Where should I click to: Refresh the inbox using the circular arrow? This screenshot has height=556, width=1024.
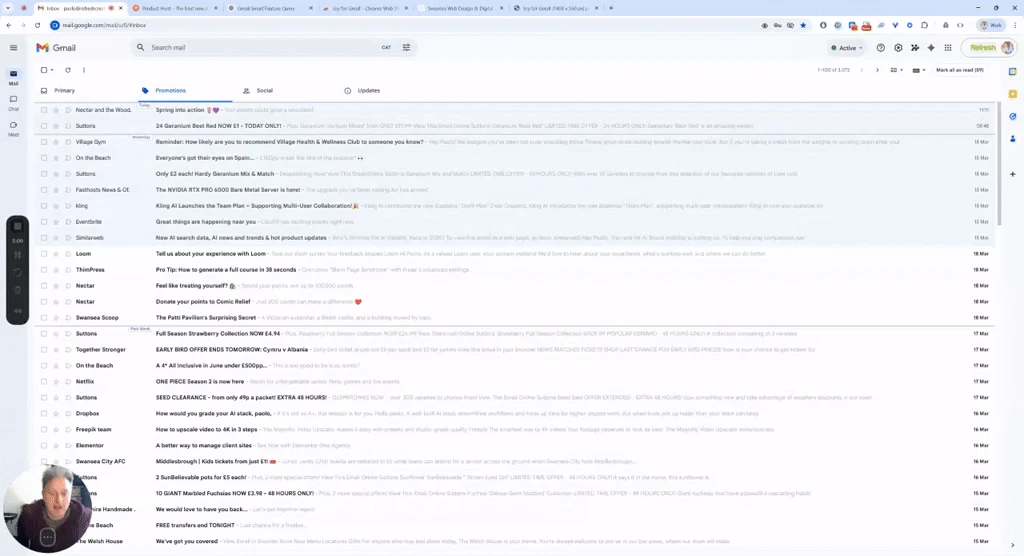pyautogui.click(x=67, y=70)
